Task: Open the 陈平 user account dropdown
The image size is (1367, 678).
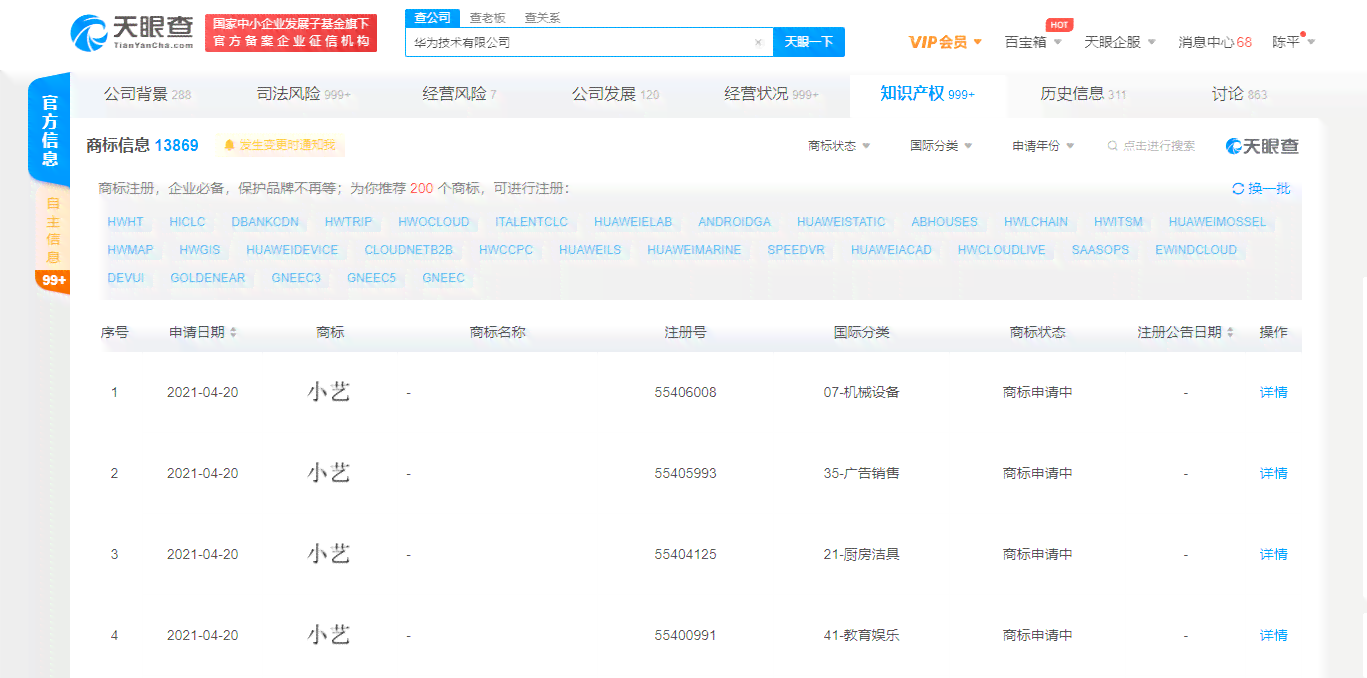Action: pyautogui.click(x=1293, y=42)
